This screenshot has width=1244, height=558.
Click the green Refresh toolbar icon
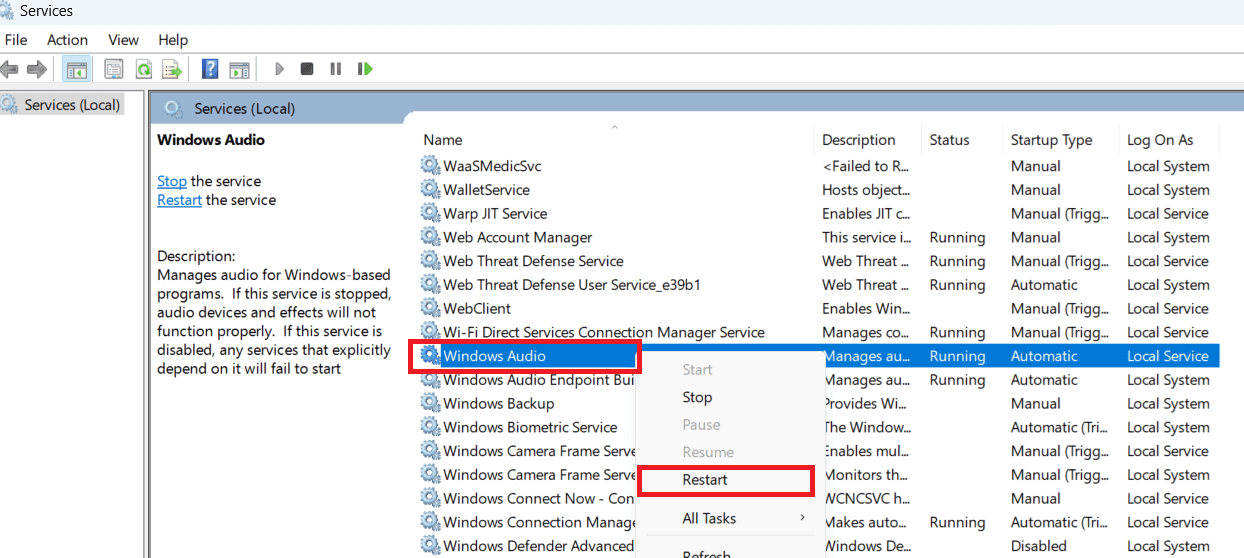(x=143, y=69)
